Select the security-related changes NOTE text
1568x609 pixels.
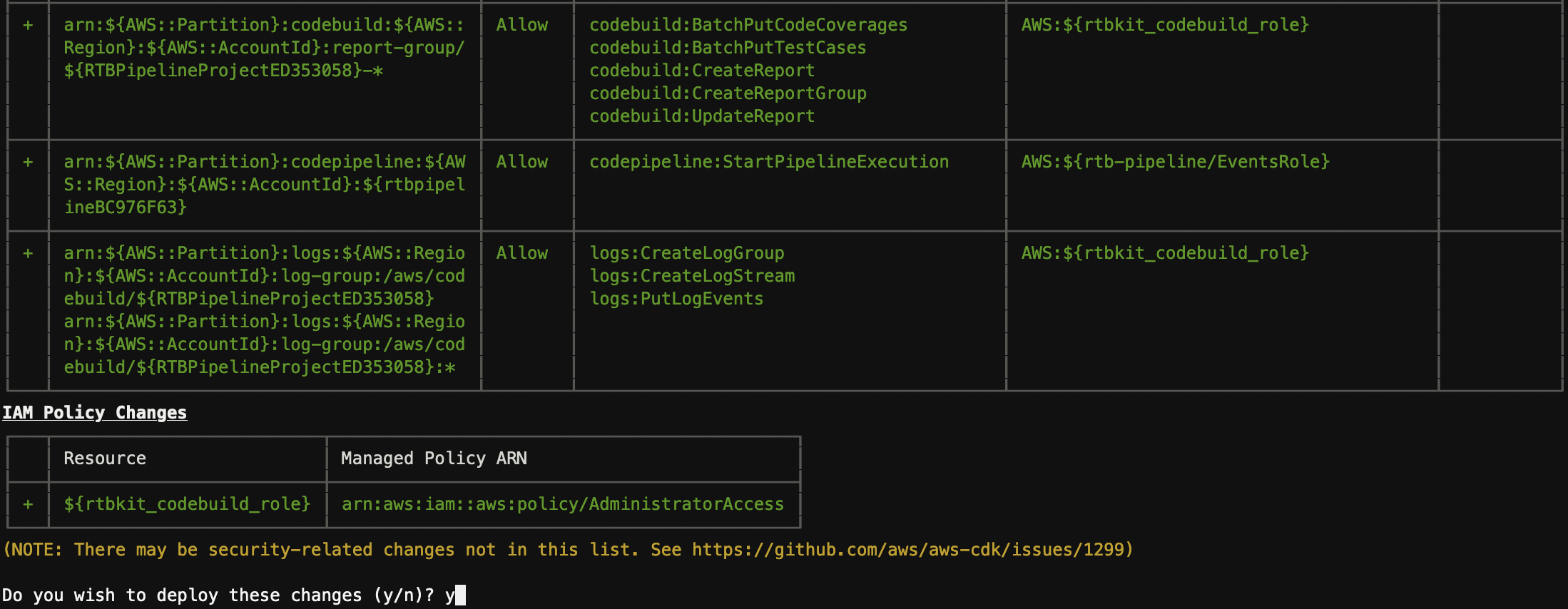tap(569, 550)
